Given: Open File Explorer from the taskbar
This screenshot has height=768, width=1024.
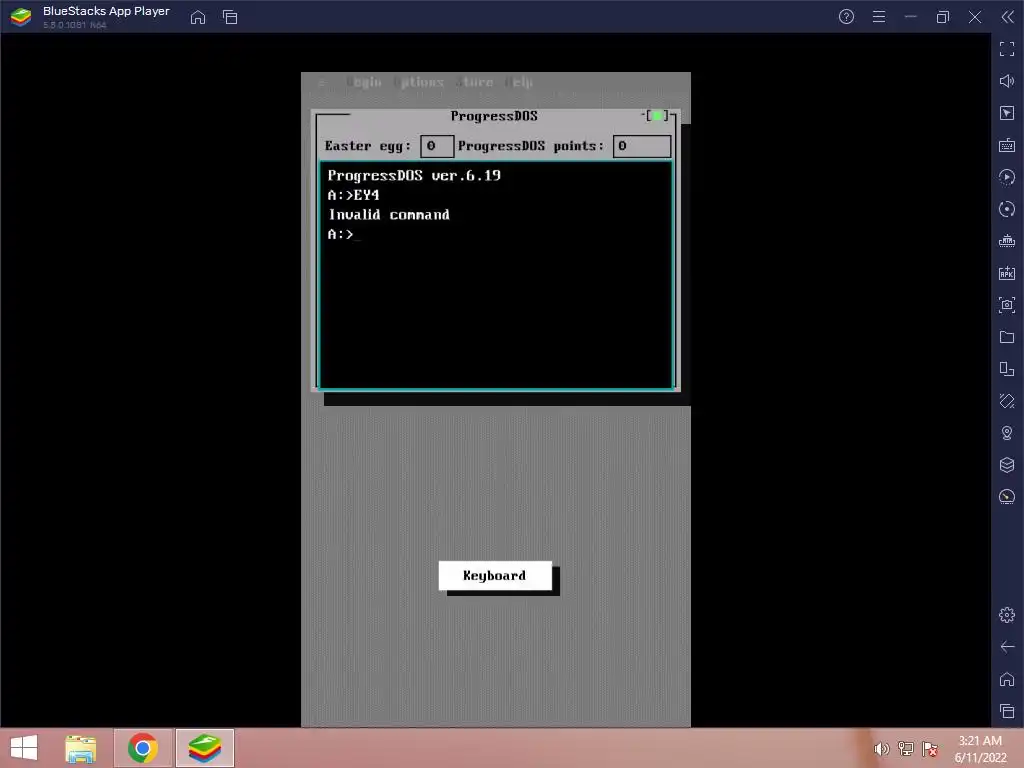Looking at the screenshot, I should (x=81, y=748).
